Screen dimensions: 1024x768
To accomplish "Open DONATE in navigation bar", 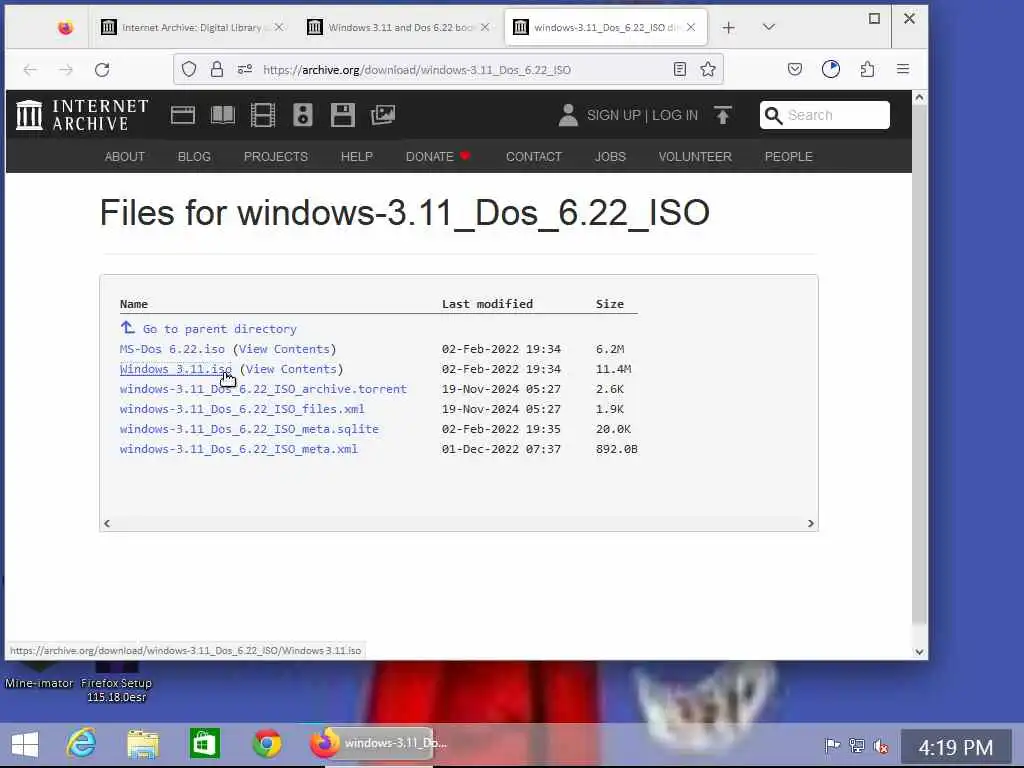I will [437, 157].
